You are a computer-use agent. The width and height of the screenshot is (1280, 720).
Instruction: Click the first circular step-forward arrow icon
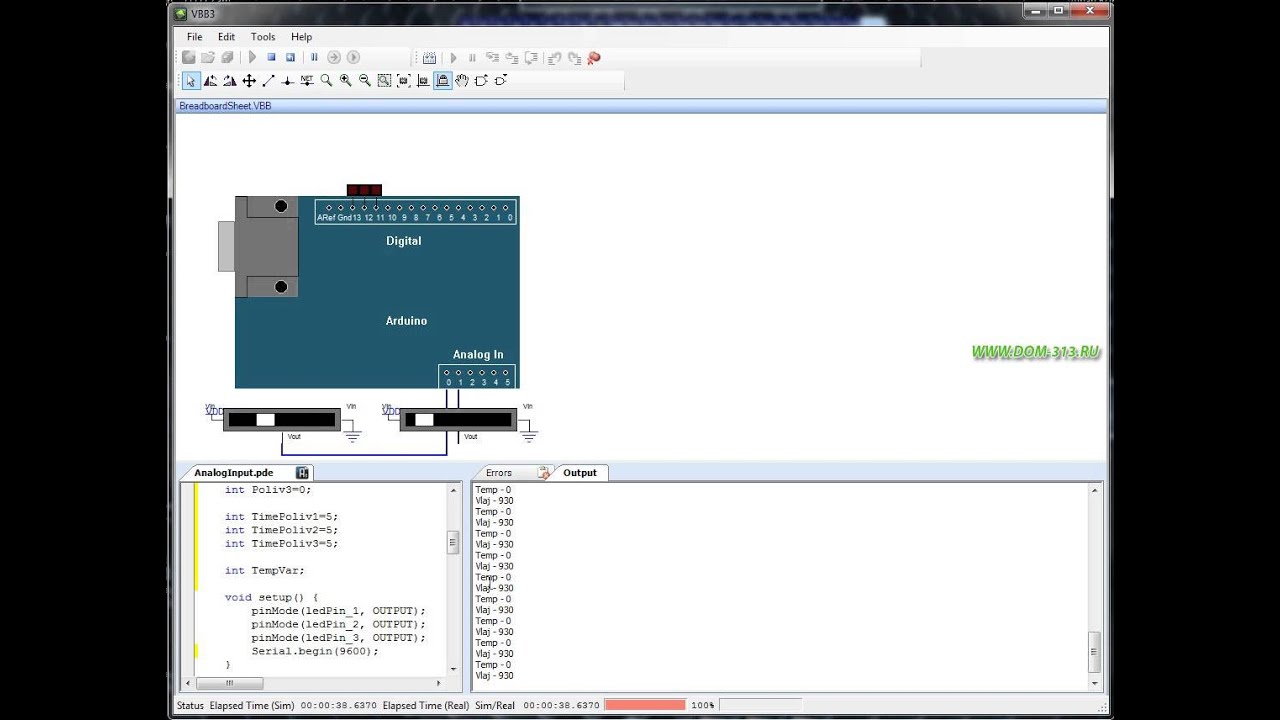(334, 58)
